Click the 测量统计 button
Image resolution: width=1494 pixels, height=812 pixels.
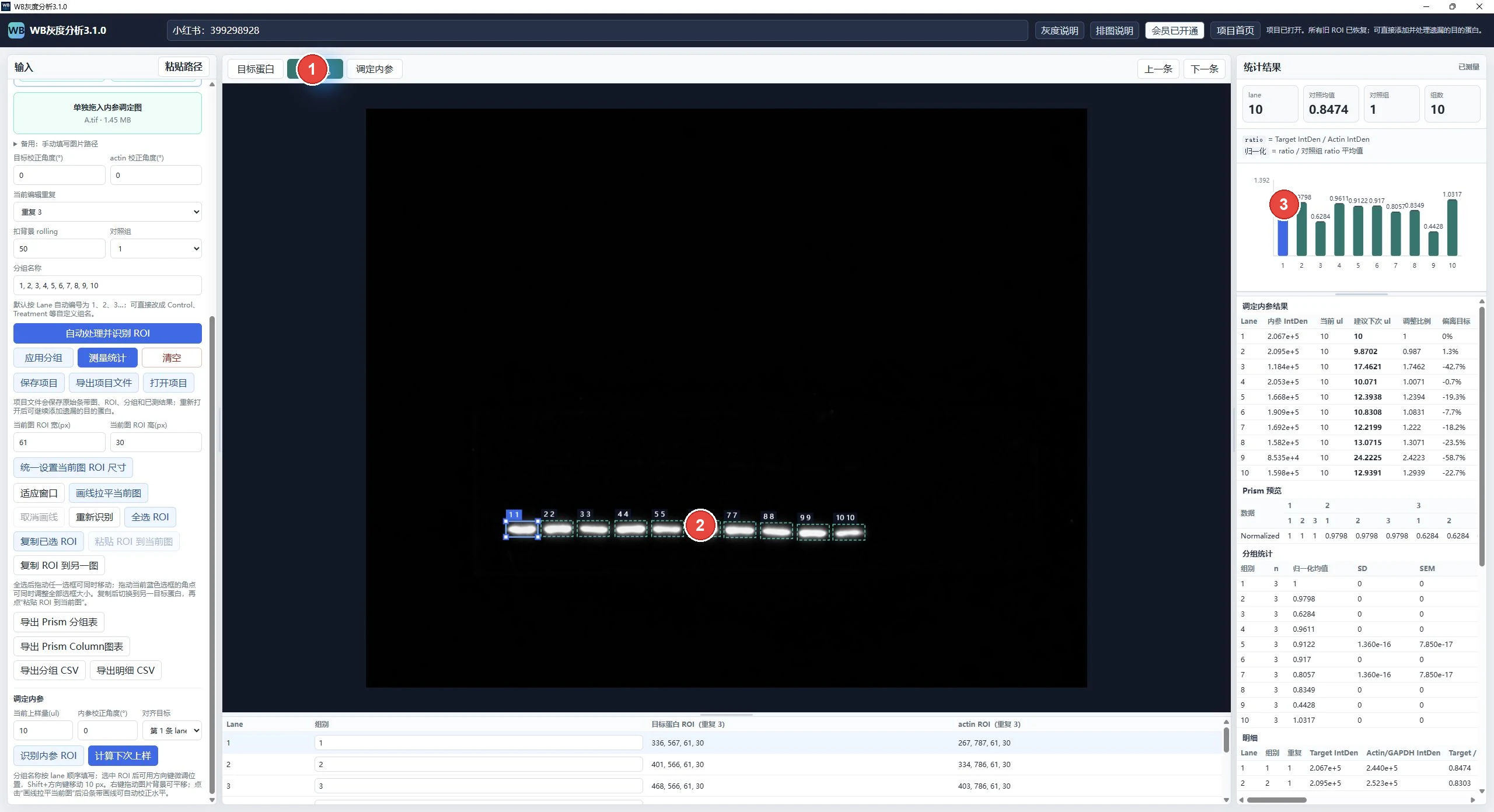107,358
